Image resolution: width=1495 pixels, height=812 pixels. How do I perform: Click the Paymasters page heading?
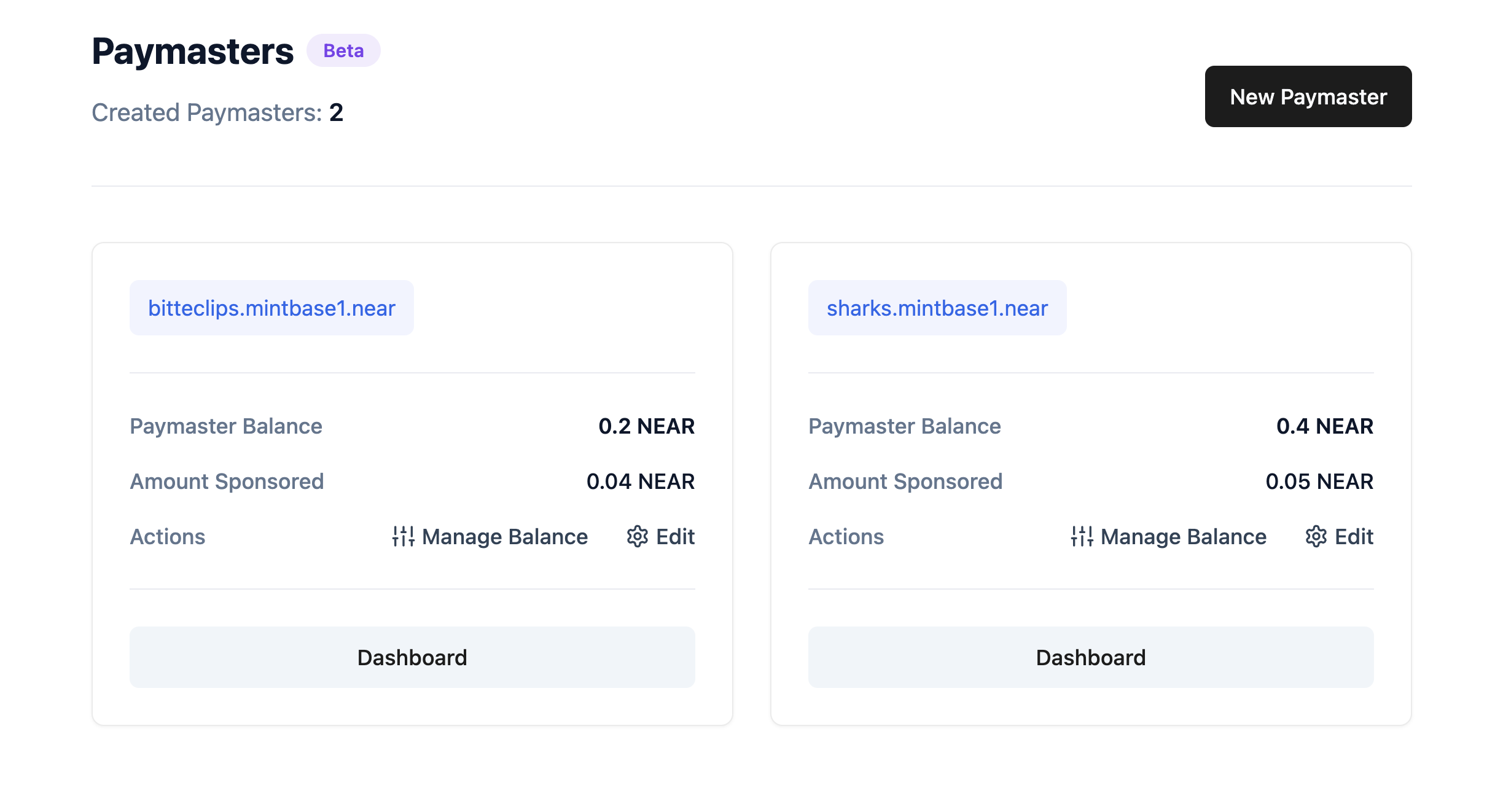pos(193,51)
